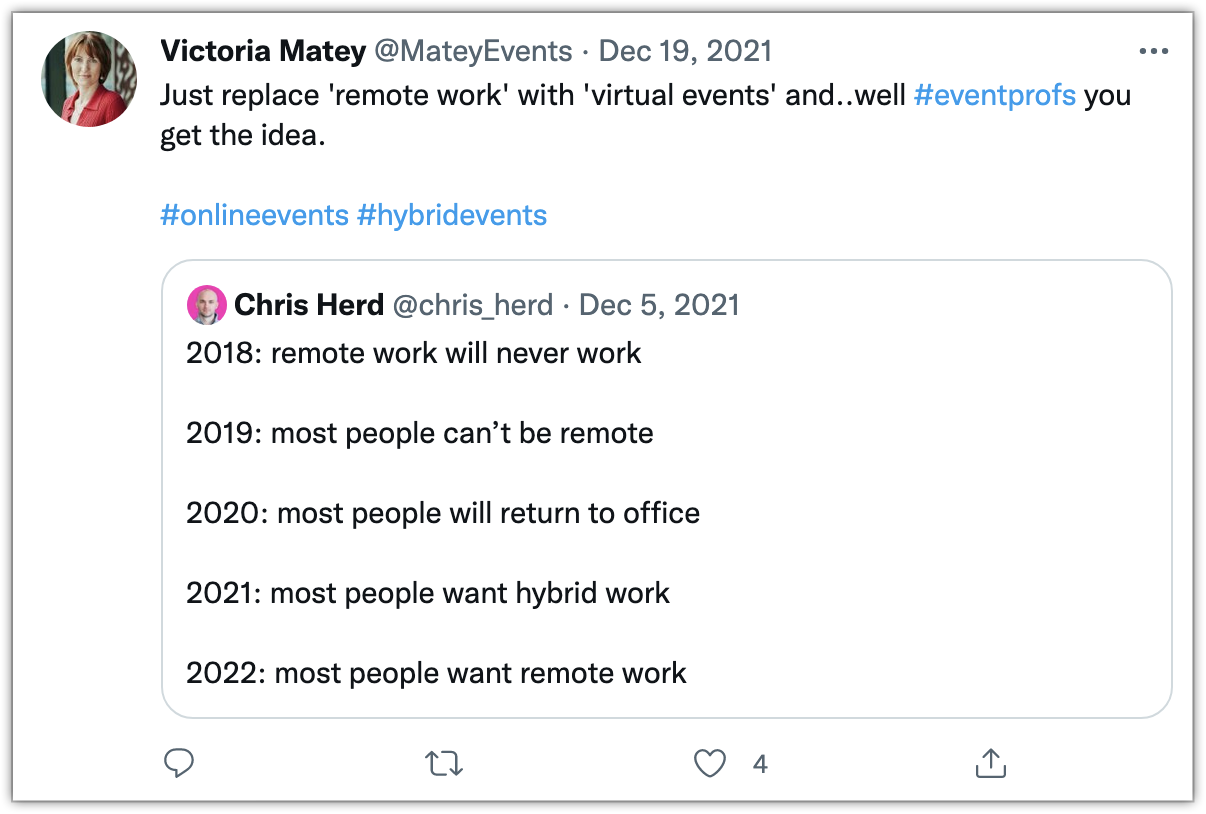Click the @chris_herd handle
The image size is (1206, 814).
click(x=472, y=305)
